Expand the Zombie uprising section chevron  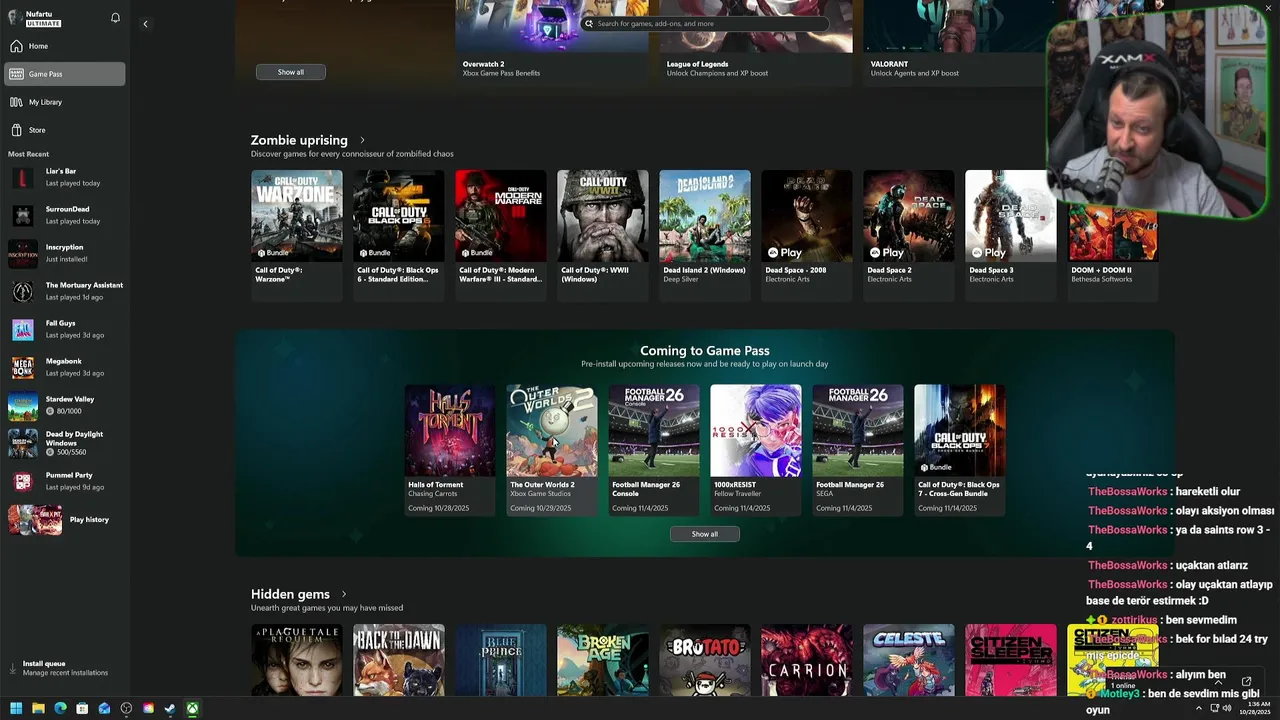pyautogui.click(x=362, y=140)
